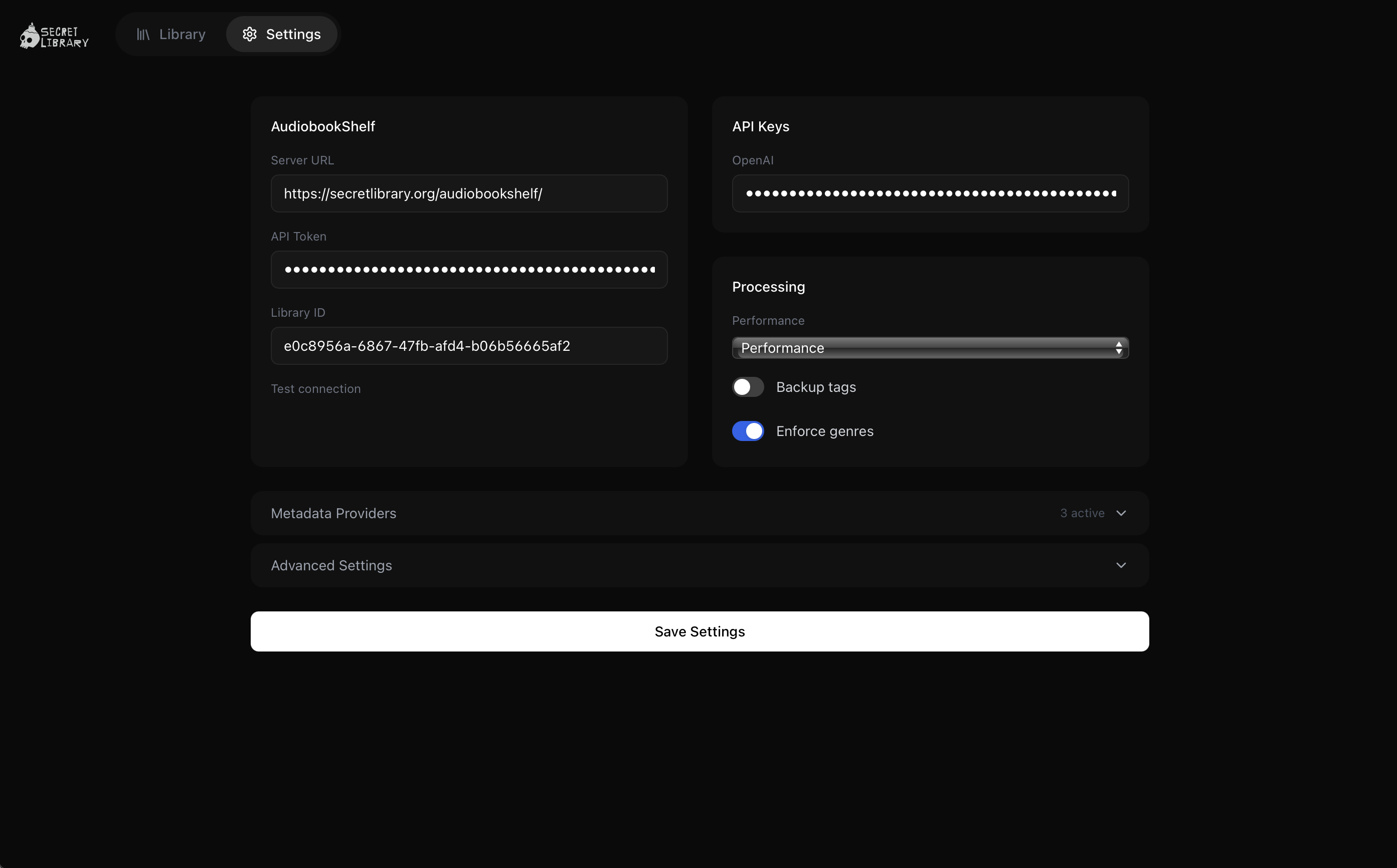The width and height of the screenshot is (1397, 868).
Task: Click the AudiobookShelf API Token field
Action: click(x=469, y=270)
